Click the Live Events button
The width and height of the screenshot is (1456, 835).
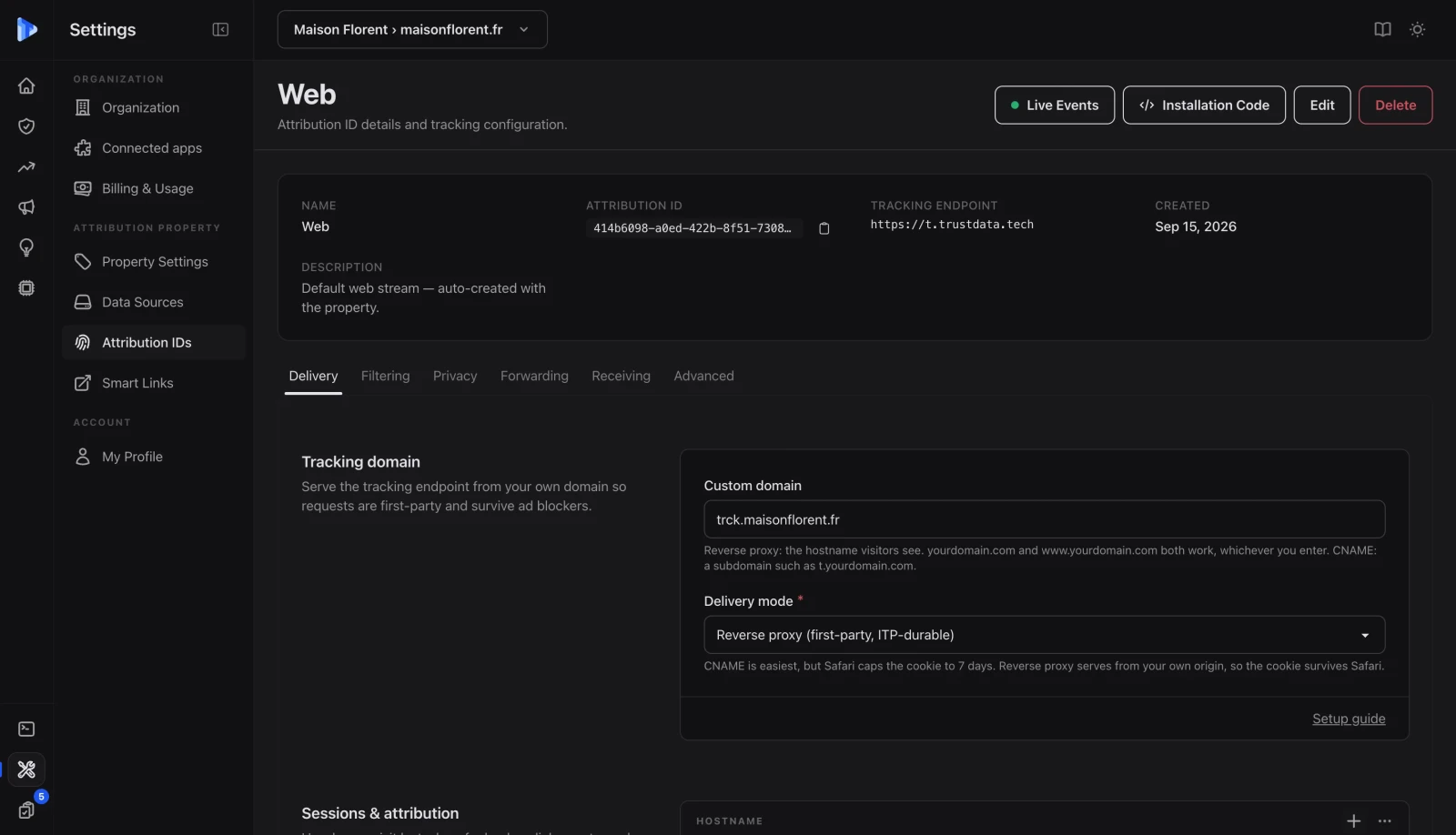(1054, 105)
